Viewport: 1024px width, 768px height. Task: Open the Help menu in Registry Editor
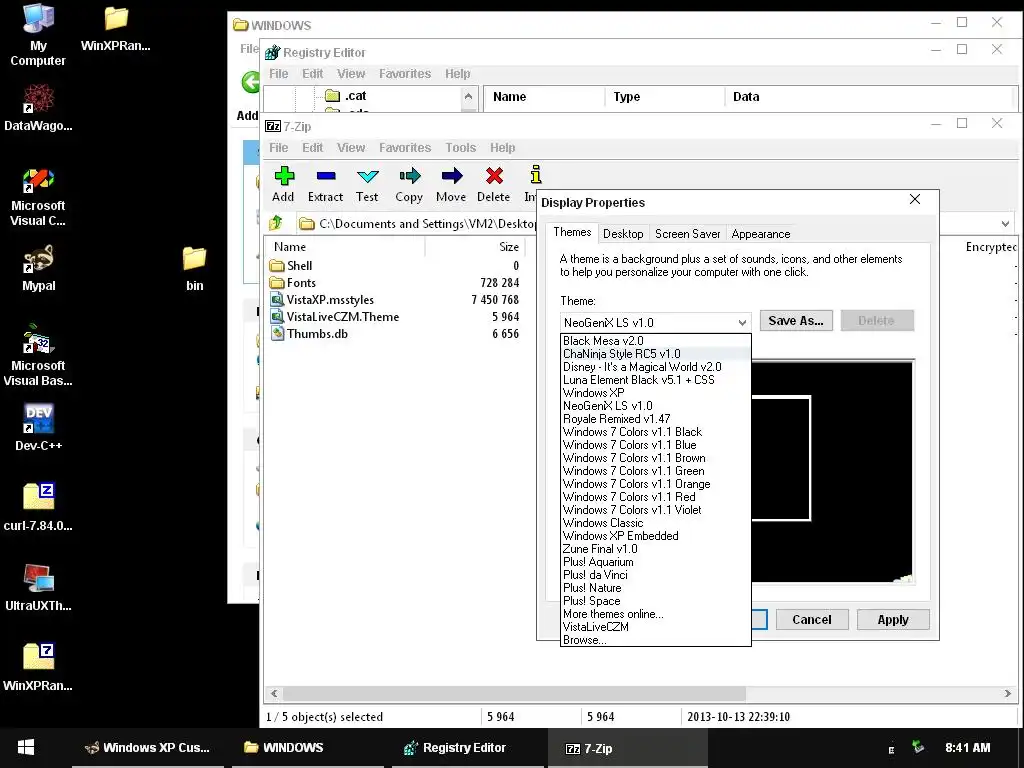click(457, 74)
